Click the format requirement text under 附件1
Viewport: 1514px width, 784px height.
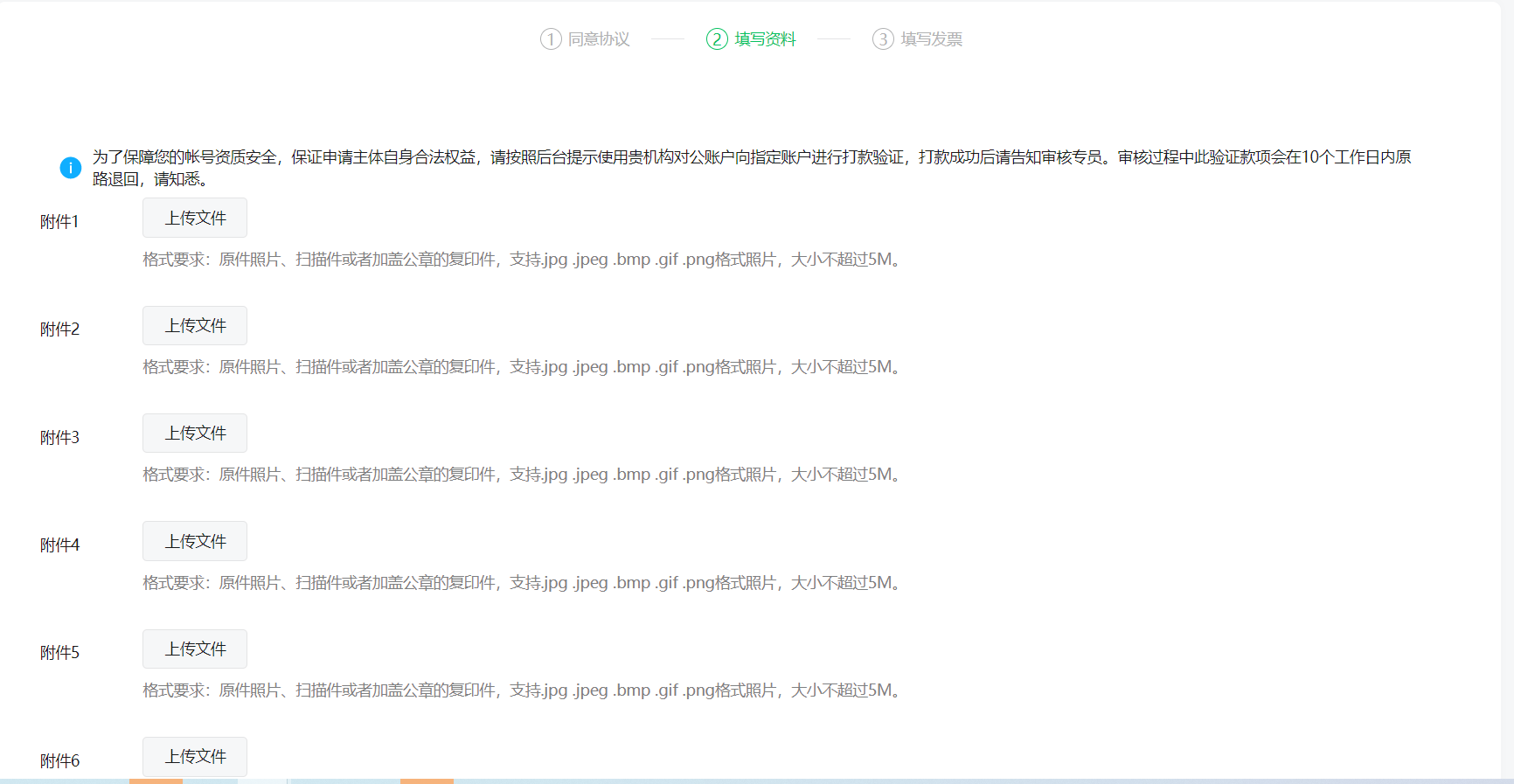click(525, 260)
